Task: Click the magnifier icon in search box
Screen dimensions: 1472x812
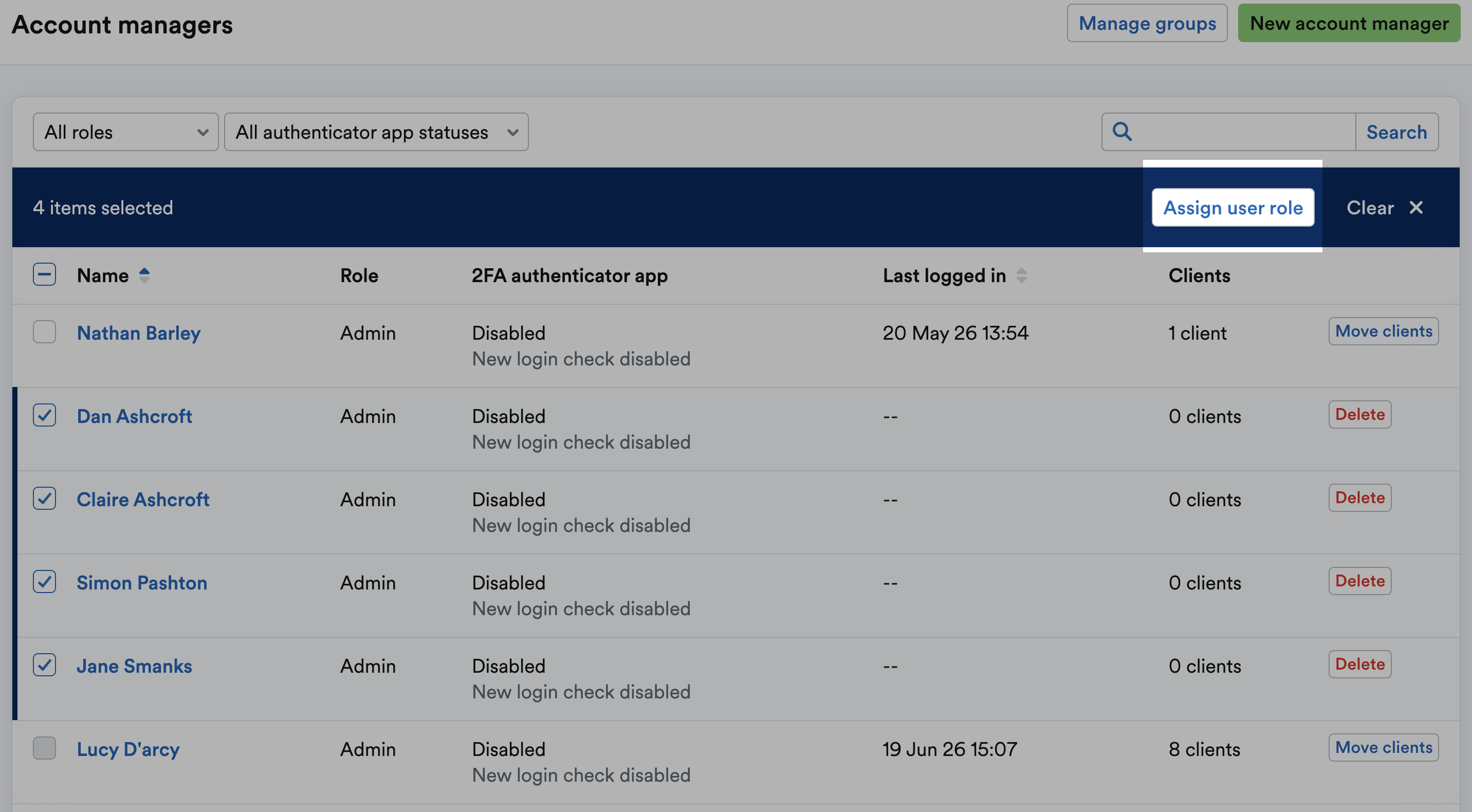Action: (x=1121, y=132)
